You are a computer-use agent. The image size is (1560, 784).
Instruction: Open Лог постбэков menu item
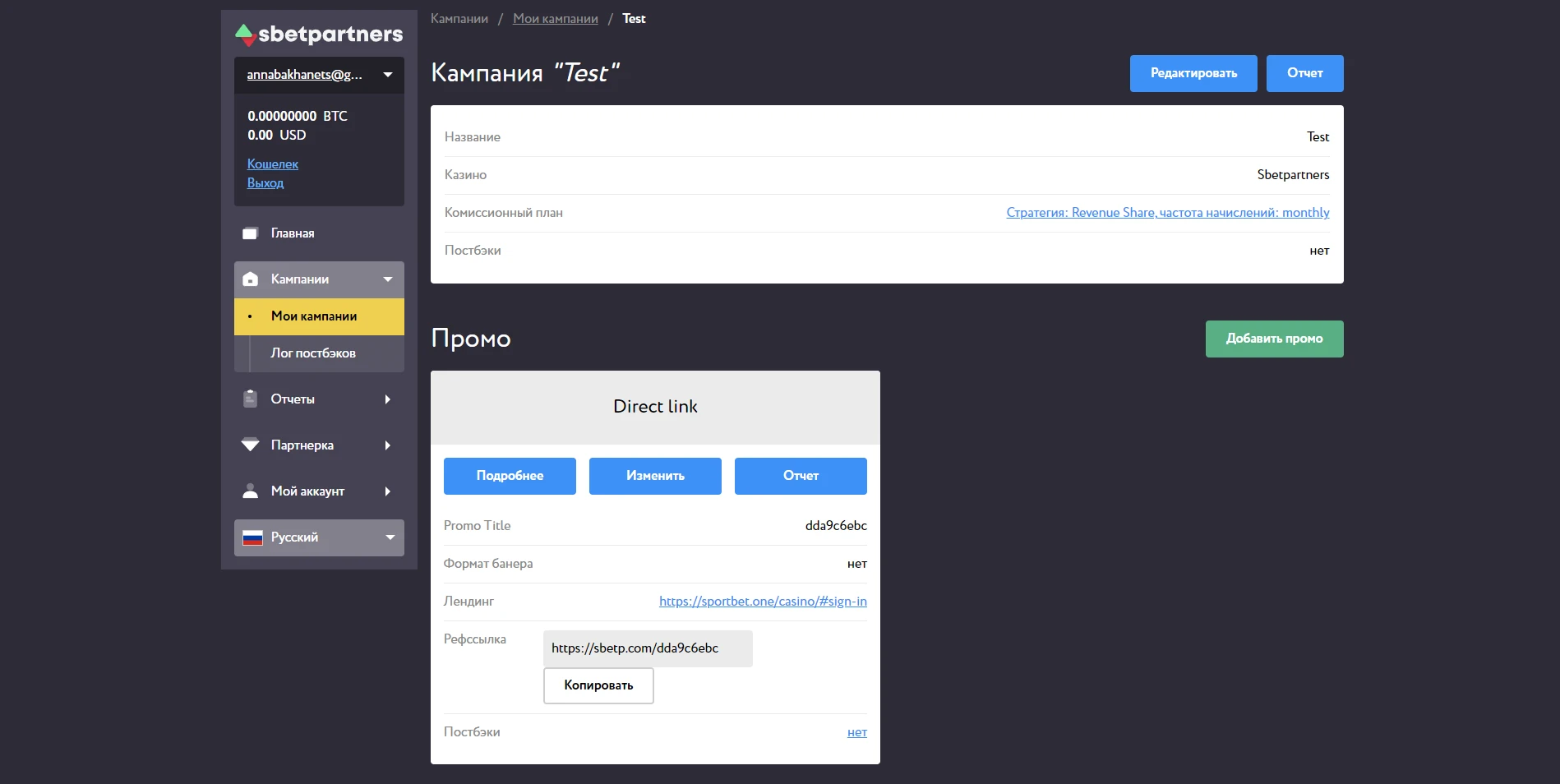point(319,353)
